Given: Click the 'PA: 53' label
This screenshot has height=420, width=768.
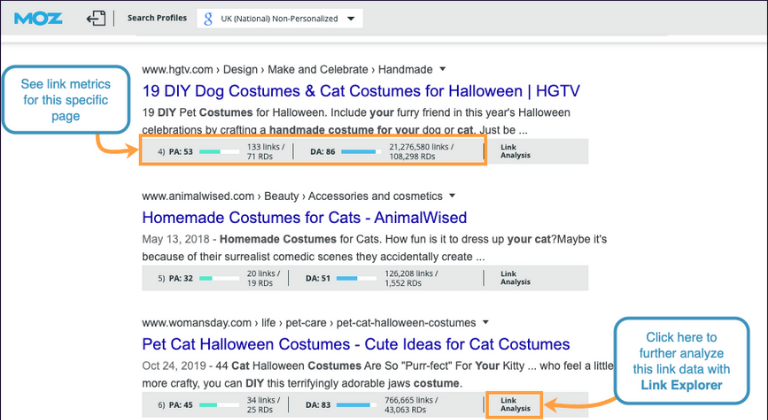Looking at the screenshot, I should tap(181, 152).
